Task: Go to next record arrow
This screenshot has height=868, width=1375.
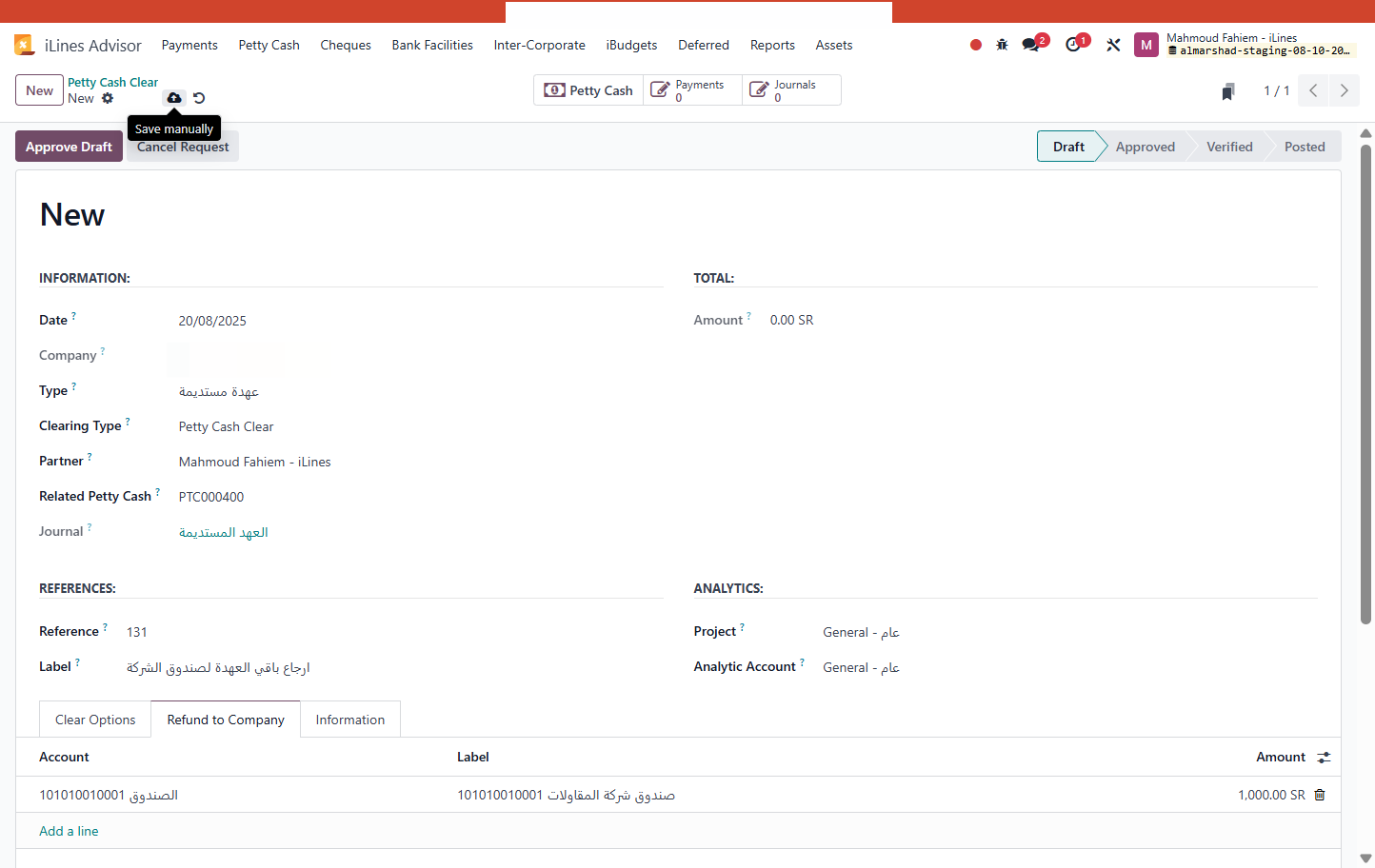Action: click(1345, 90)
